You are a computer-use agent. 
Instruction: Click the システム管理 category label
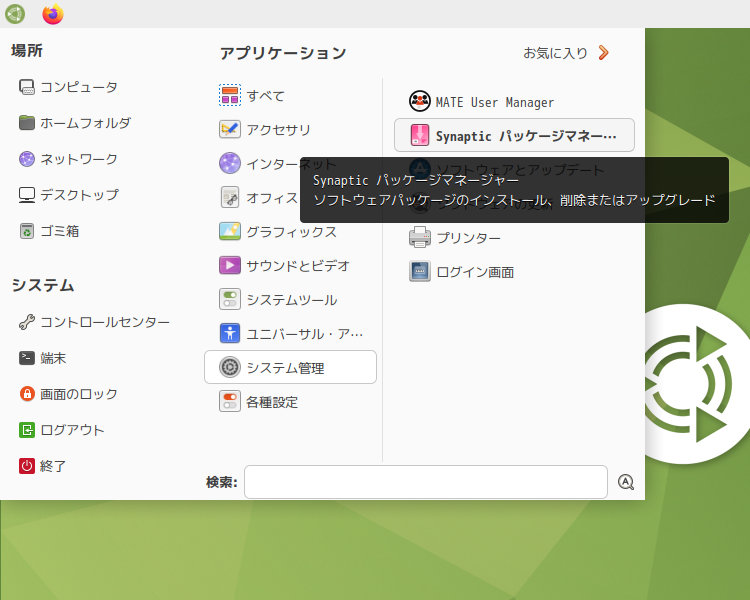[286, 368]
